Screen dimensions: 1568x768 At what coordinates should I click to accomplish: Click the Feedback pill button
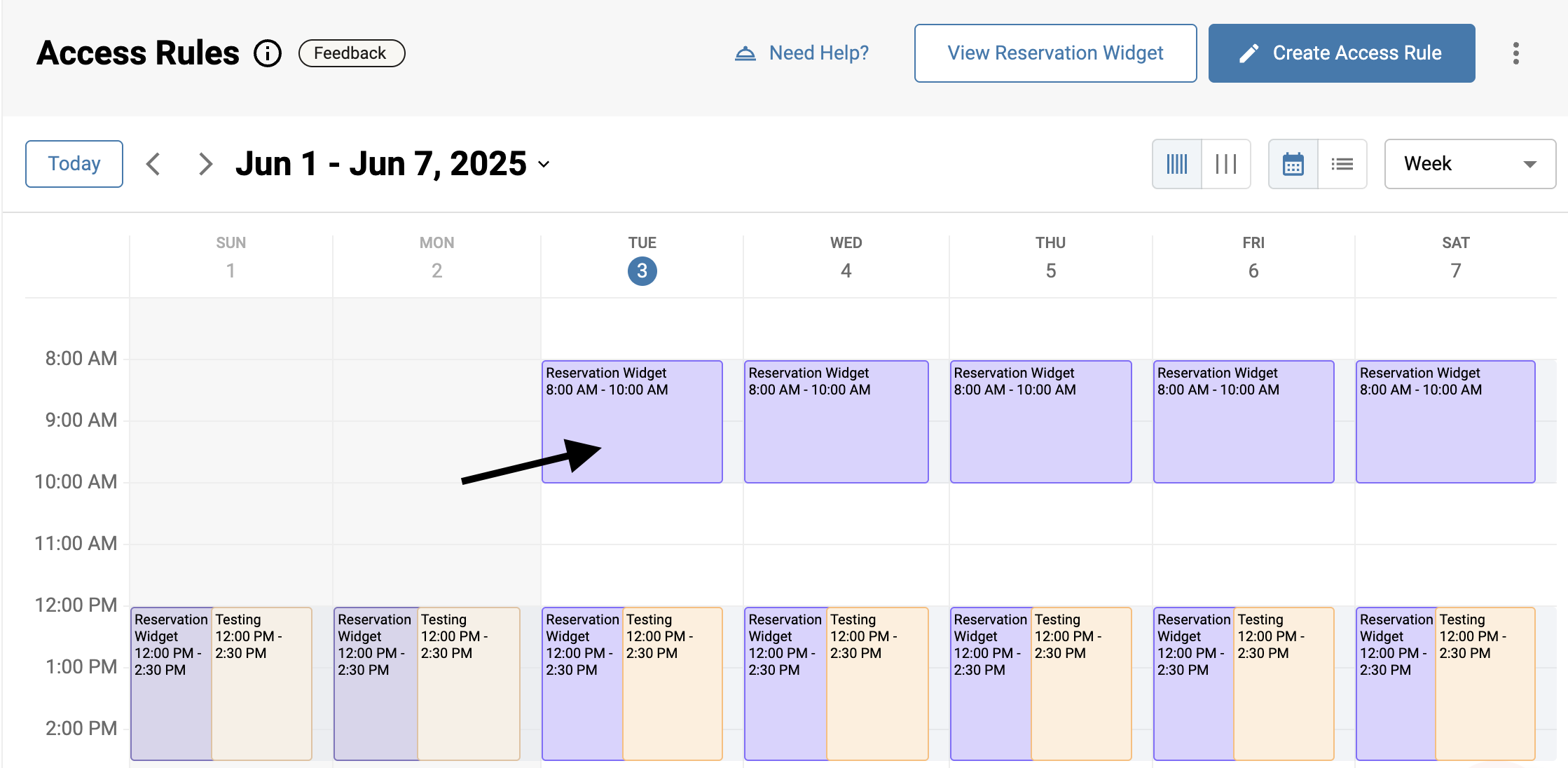coord(351,53)
